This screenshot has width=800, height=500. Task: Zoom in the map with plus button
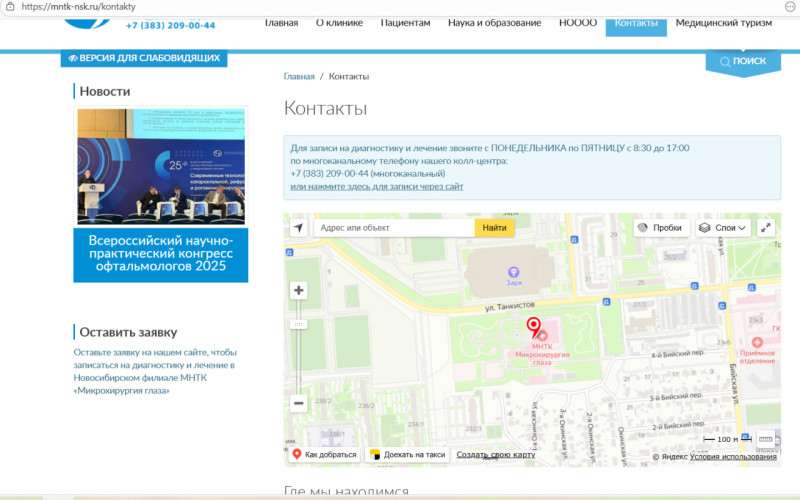click(298, 291)
